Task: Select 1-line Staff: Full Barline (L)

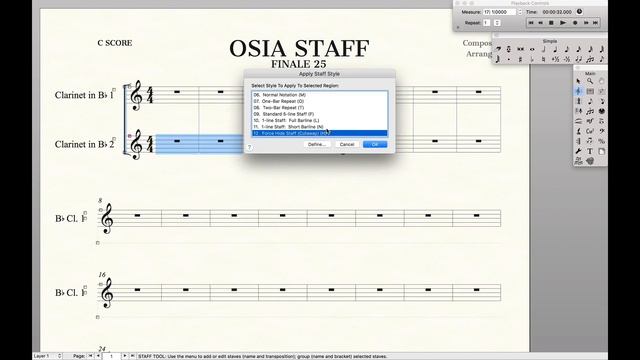Action: [320, 120]
